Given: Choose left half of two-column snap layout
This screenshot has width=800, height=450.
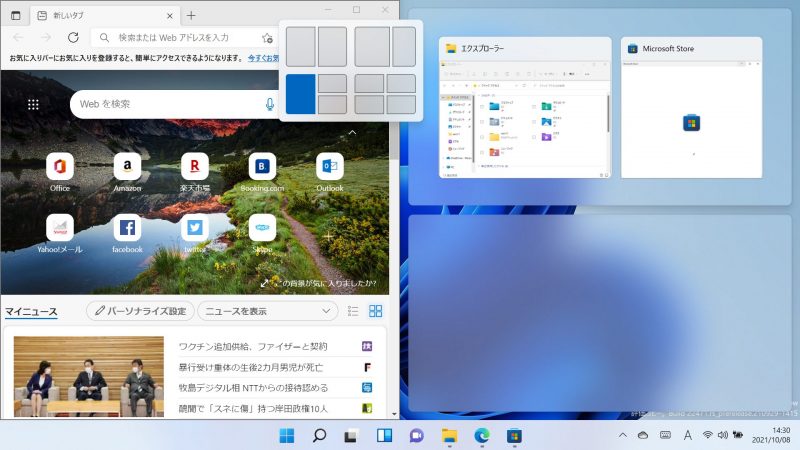Looking at the screenshot, I should (301, 47).
